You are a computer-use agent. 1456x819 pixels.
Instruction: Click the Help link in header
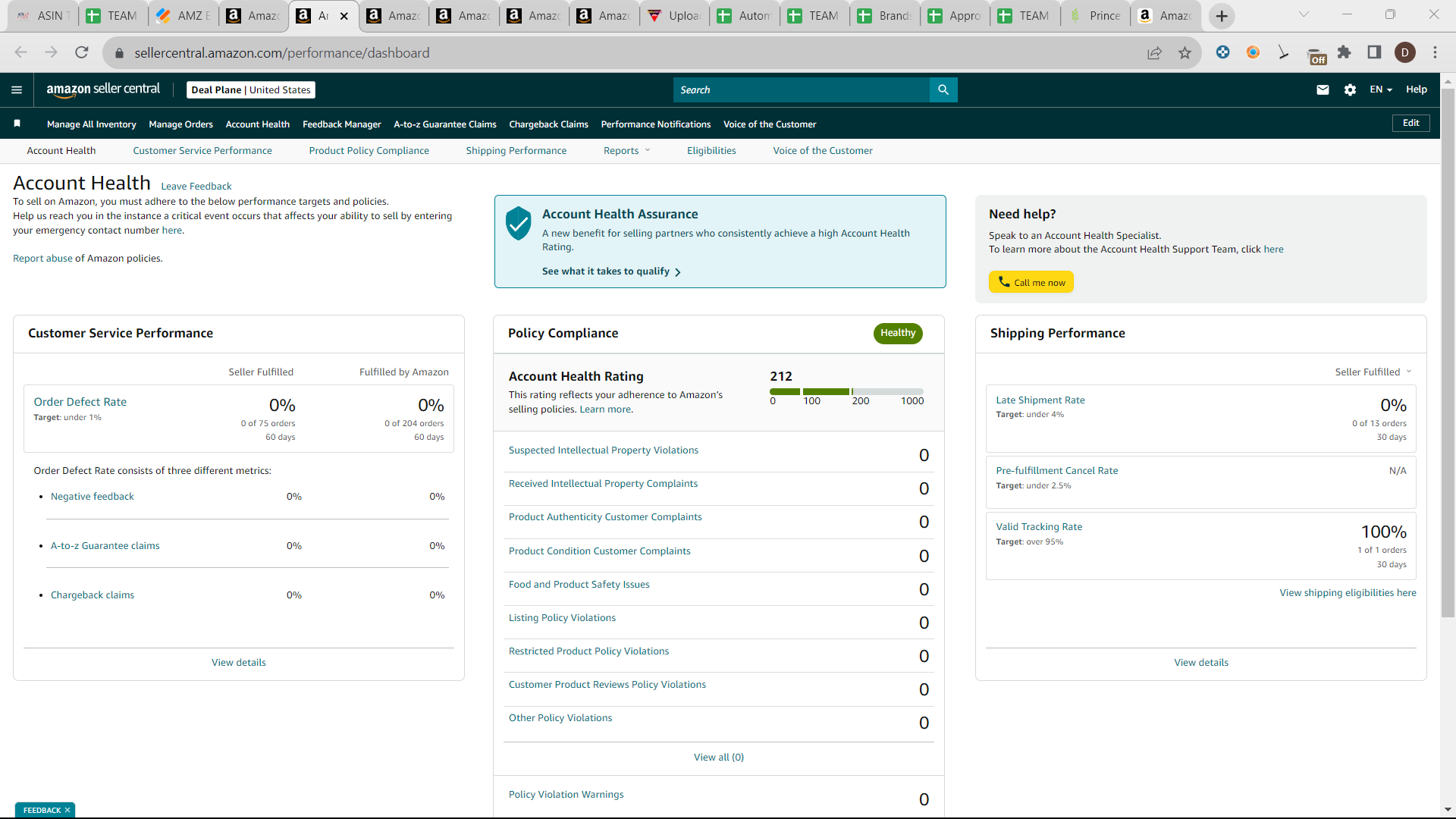point(1416,89)
